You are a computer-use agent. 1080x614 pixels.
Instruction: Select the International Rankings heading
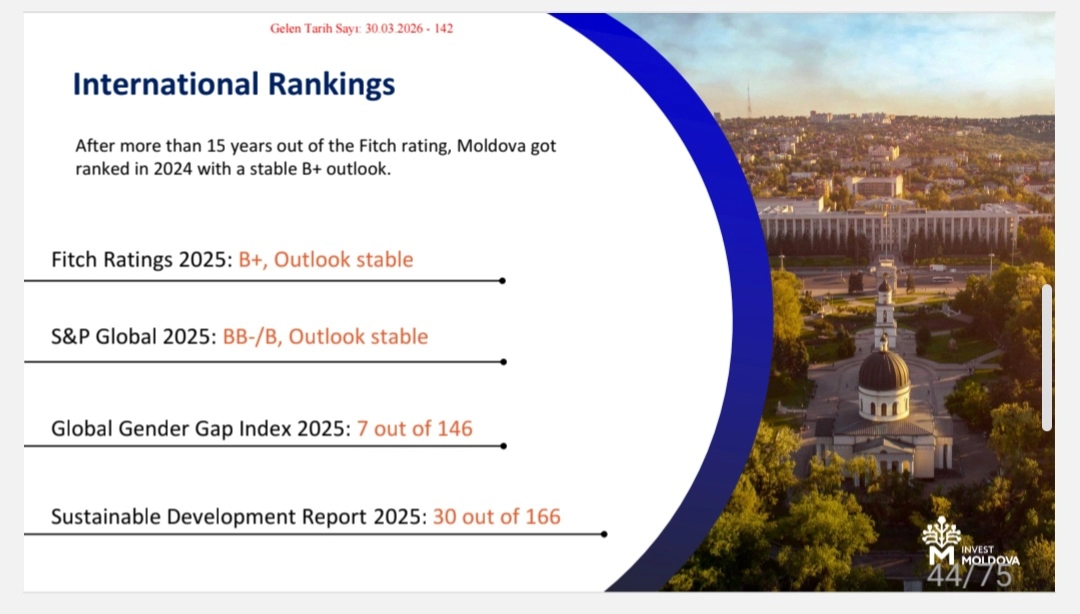pyautogui.click(x=234, y=84)
